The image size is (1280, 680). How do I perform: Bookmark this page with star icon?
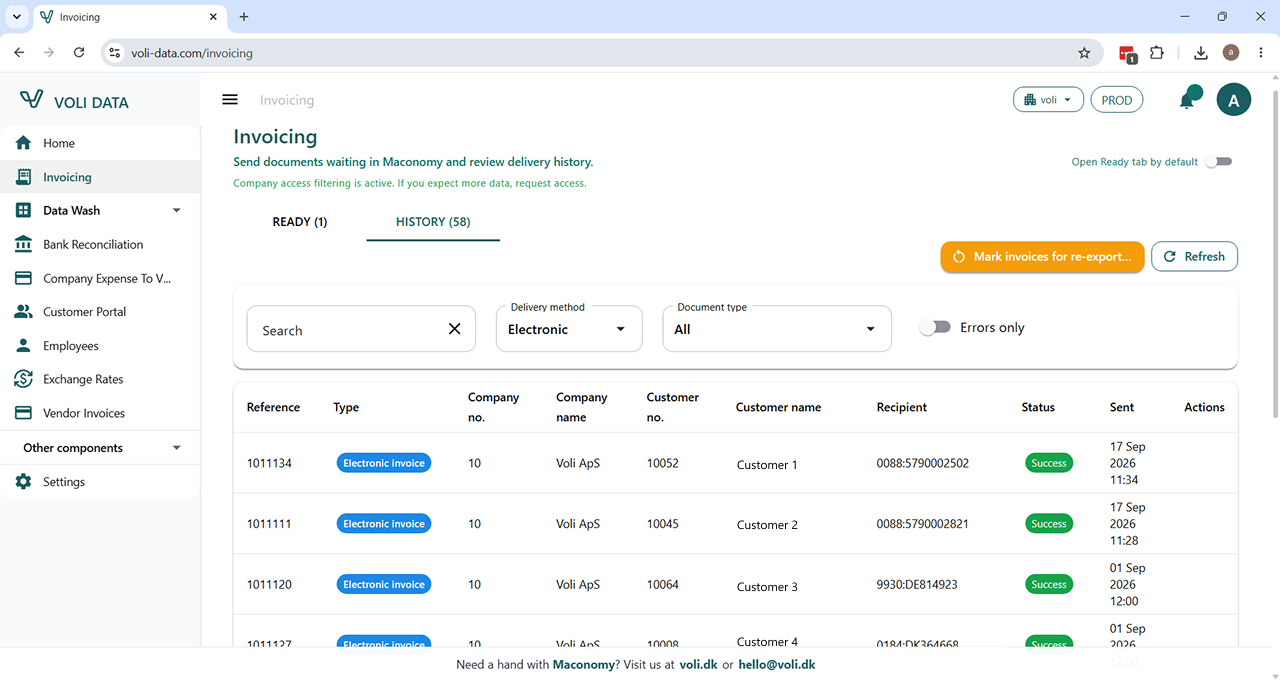pos(1084,53)
